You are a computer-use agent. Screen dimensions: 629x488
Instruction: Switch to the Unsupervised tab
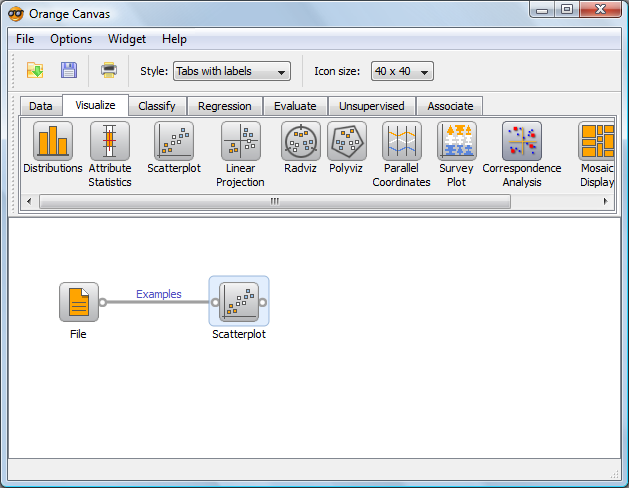pos(372,106)
